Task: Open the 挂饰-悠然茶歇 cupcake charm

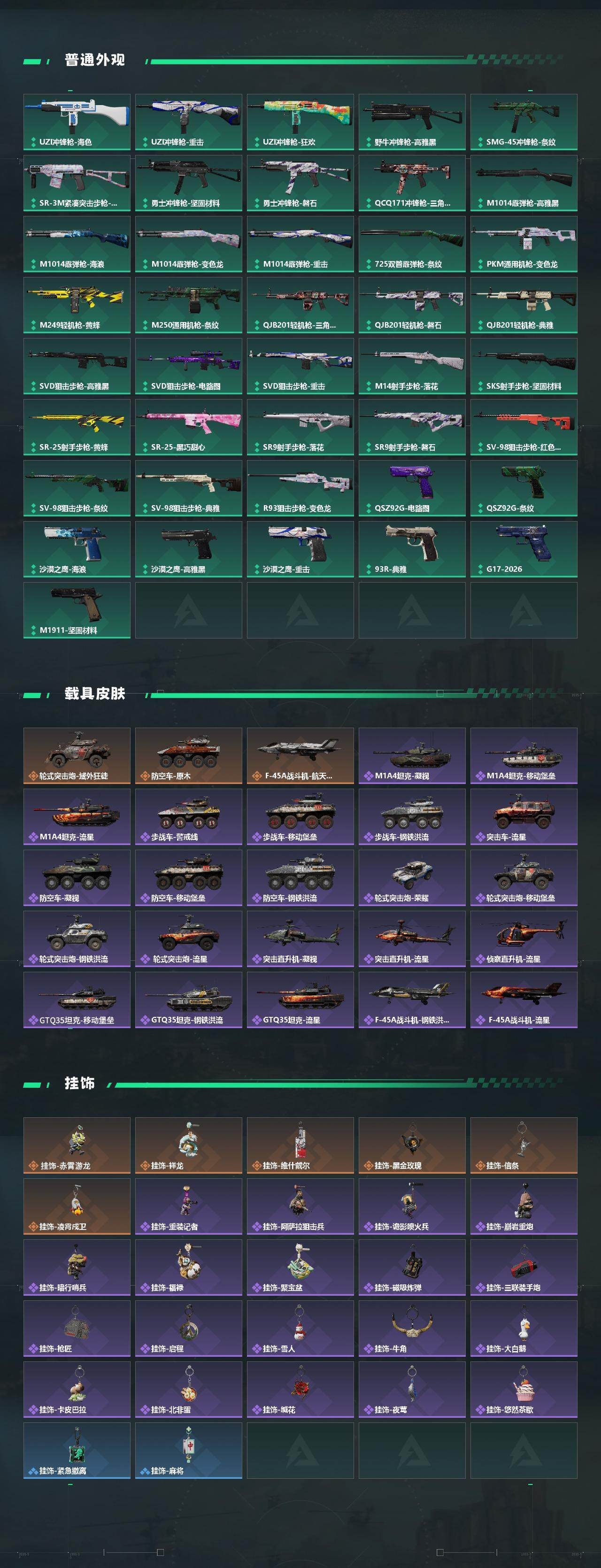Action: [524, 1389]
